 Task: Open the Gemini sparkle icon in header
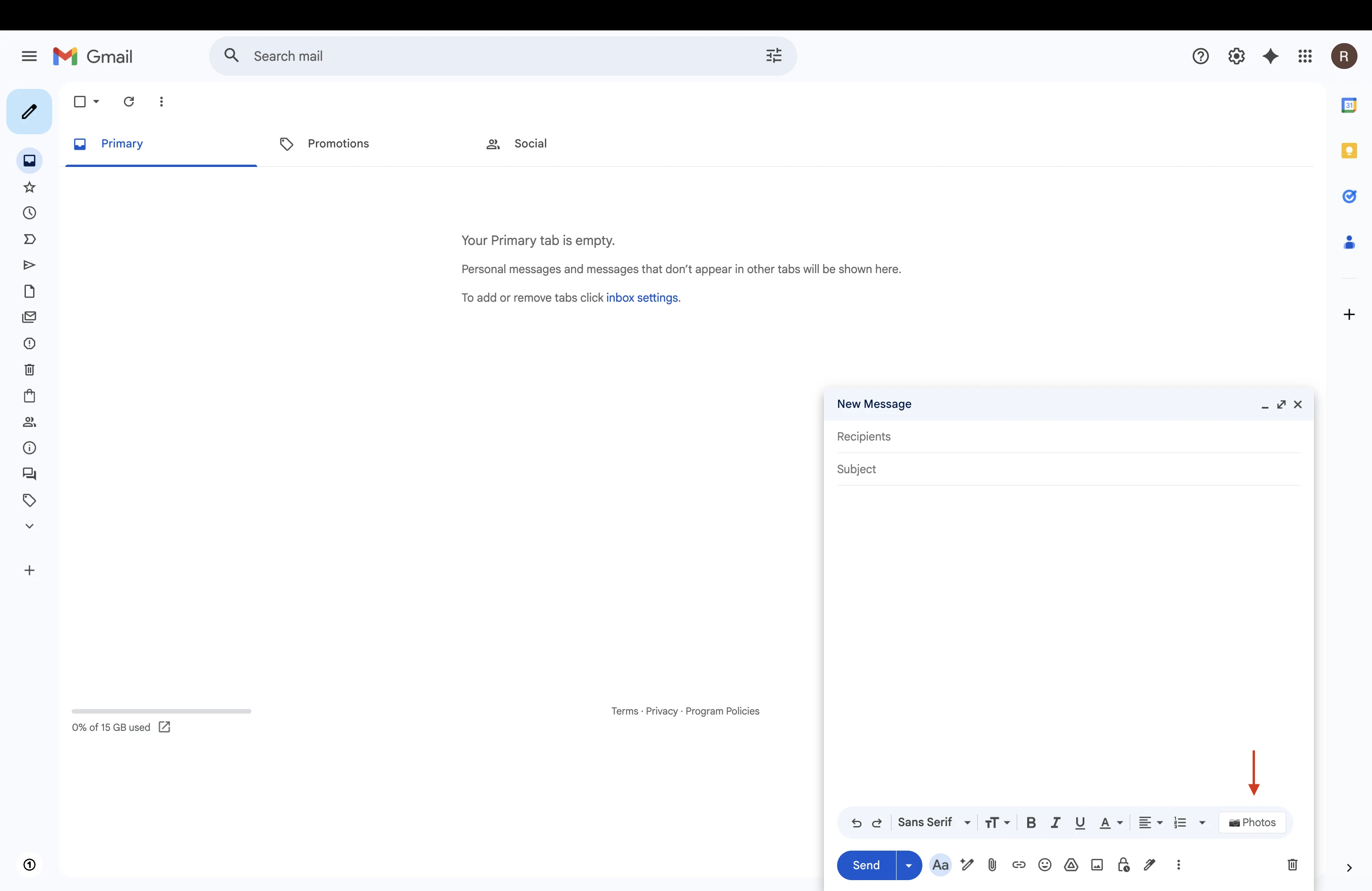(x=1270, y=56)
